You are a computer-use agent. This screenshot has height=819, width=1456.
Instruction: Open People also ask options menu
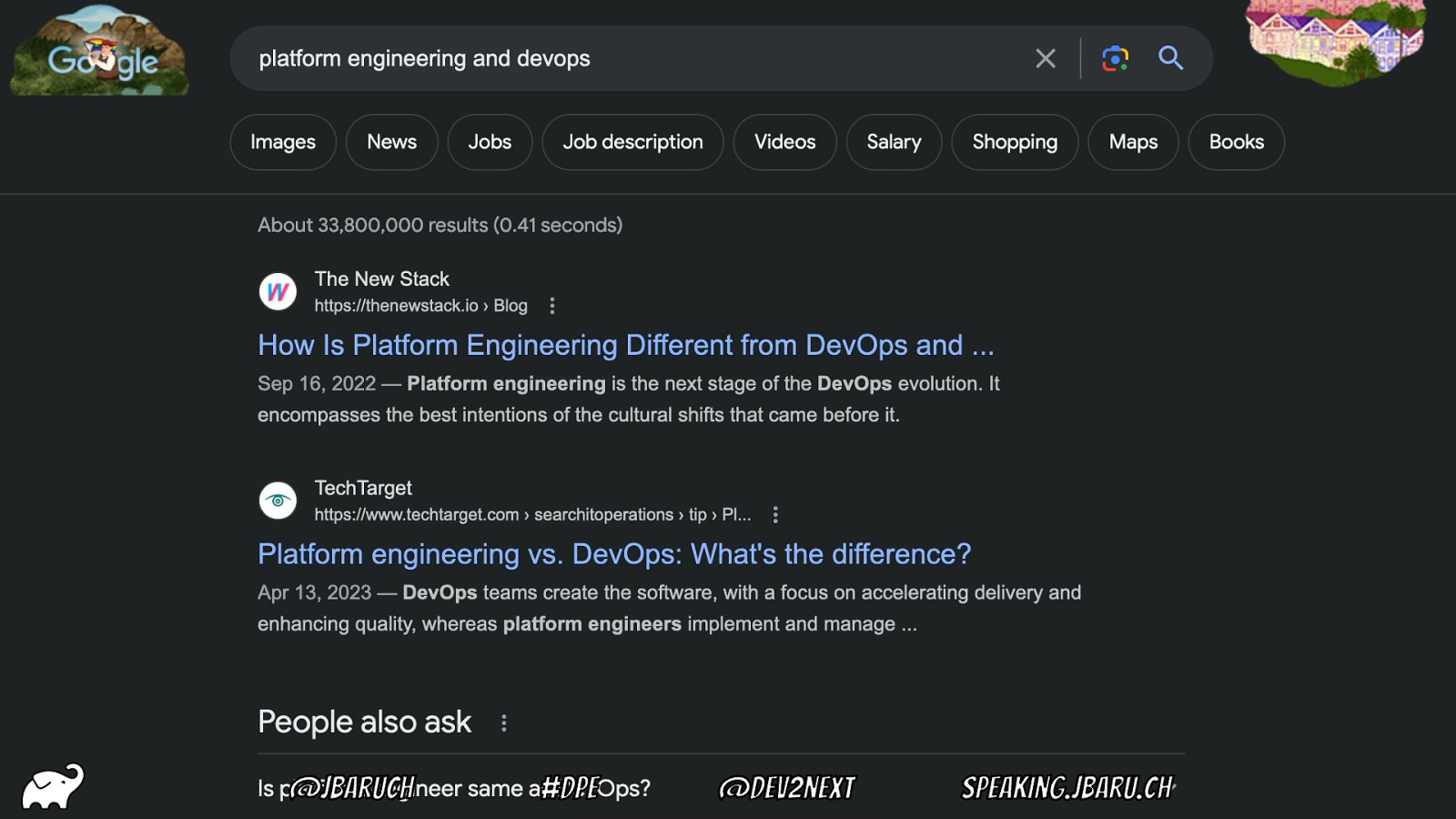[x=504, y=723]
